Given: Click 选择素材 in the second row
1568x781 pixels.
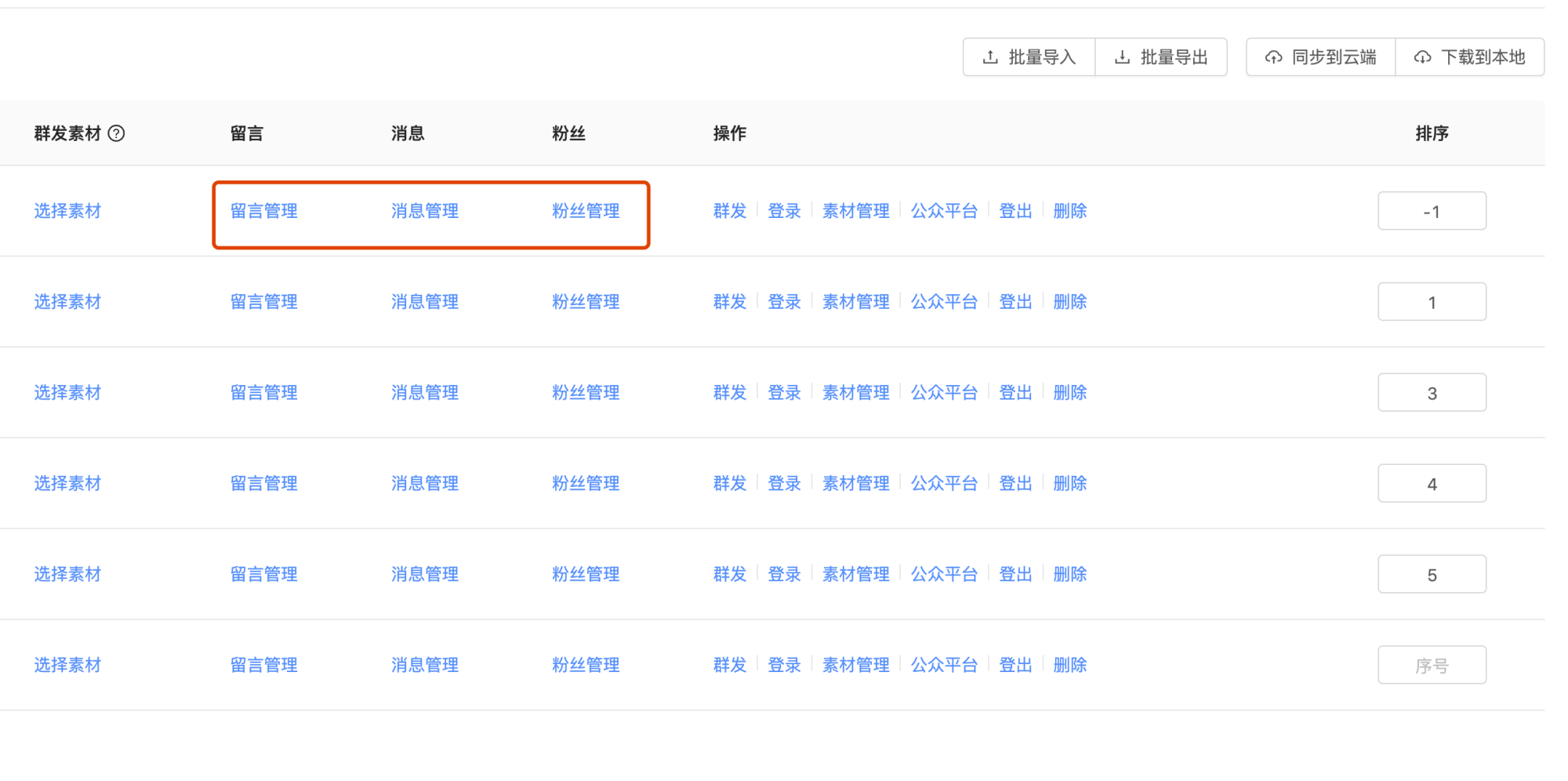Looking at the screenshot, I should pos(67,301).
